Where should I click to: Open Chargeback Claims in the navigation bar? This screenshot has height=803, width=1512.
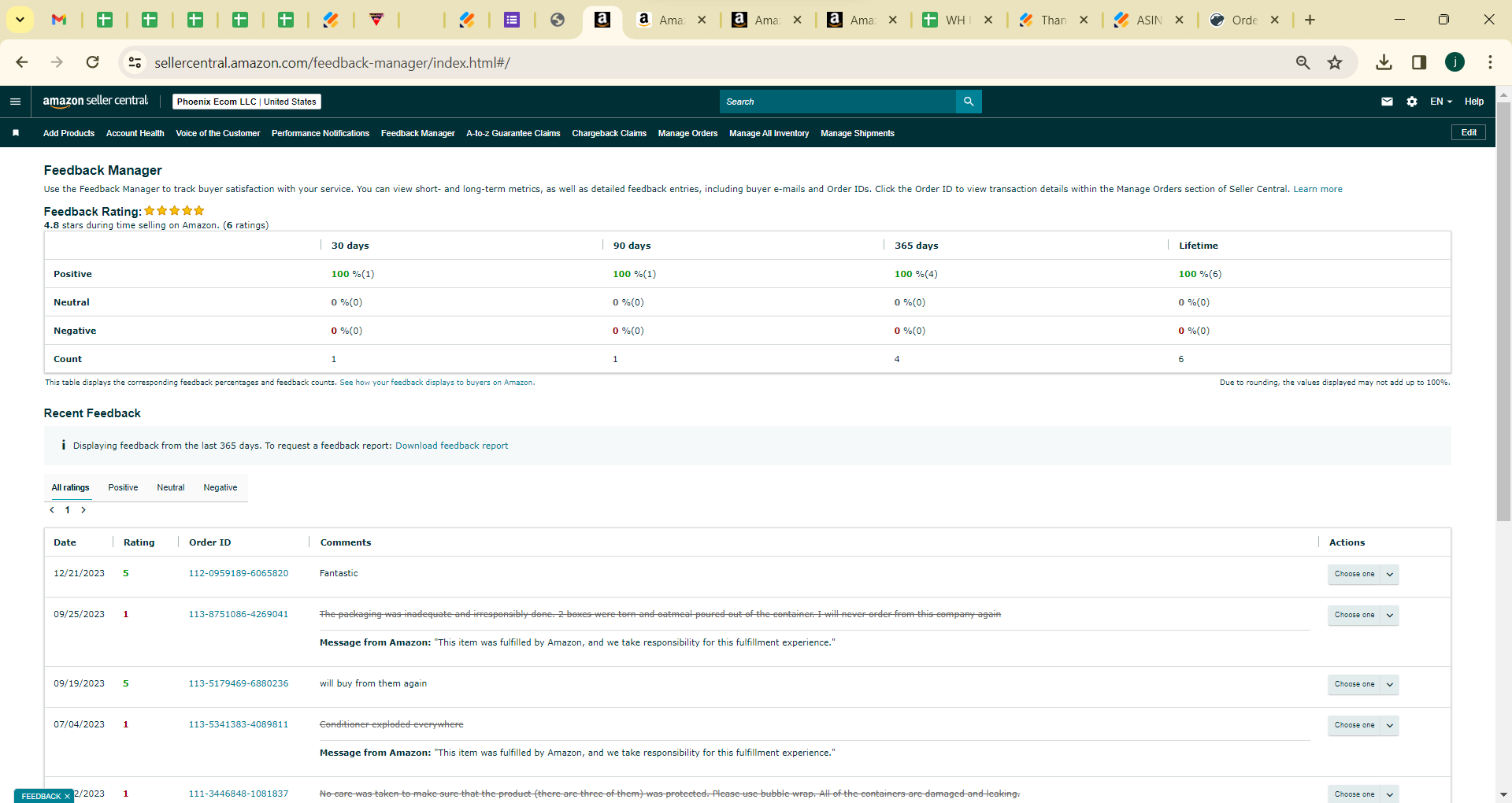(x=610, y=134)
